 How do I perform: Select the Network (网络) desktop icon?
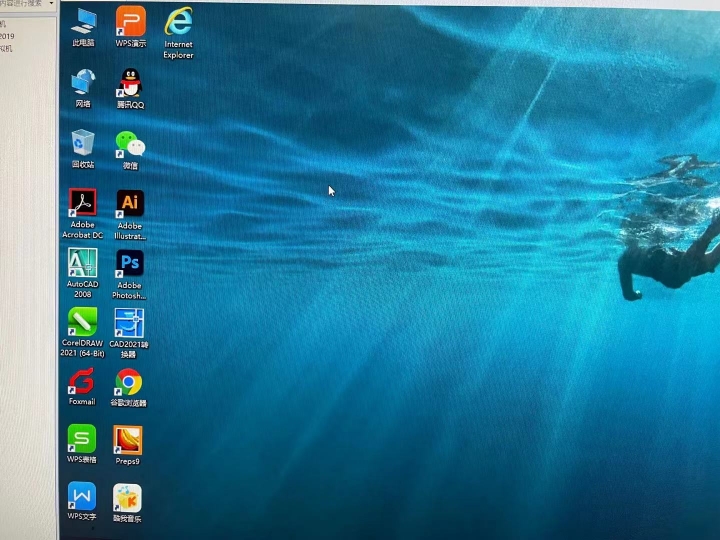pos(83,83)
